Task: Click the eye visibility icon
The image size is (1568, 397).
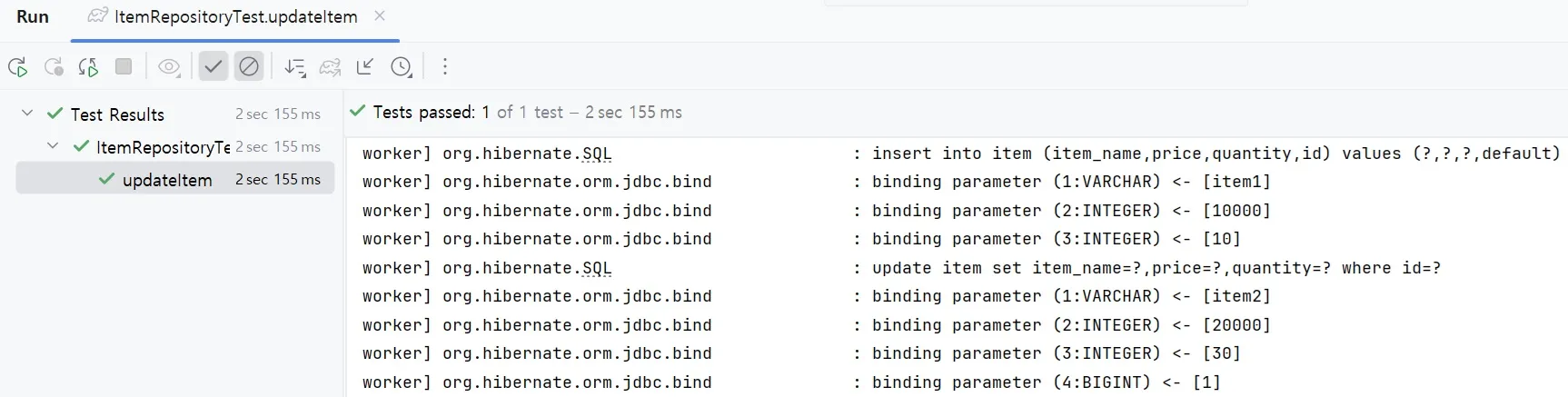Action: pos(169,66)
